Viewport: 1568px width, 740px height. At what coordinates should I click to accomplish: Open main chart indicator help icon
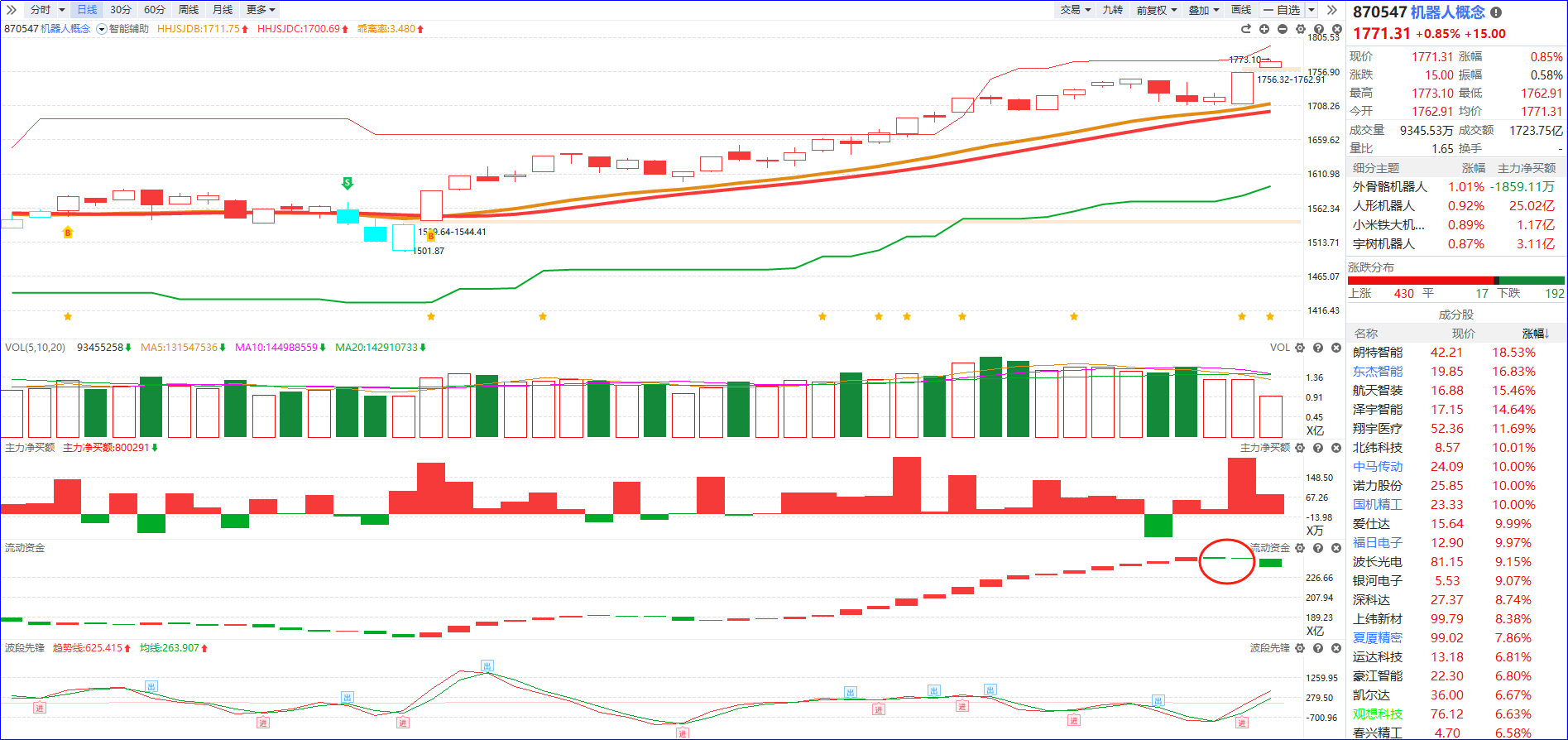point(1319,29)
